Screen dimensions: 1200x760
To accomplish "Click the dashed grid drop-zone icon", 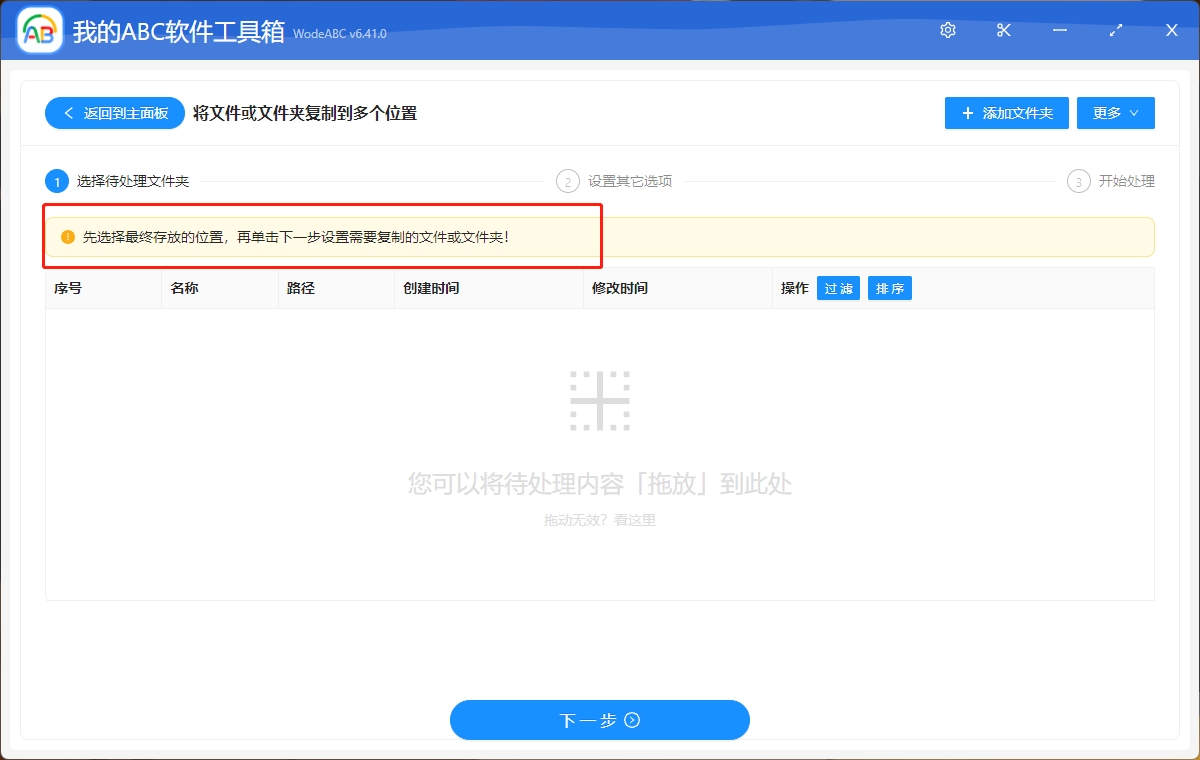I will [599, 399].
